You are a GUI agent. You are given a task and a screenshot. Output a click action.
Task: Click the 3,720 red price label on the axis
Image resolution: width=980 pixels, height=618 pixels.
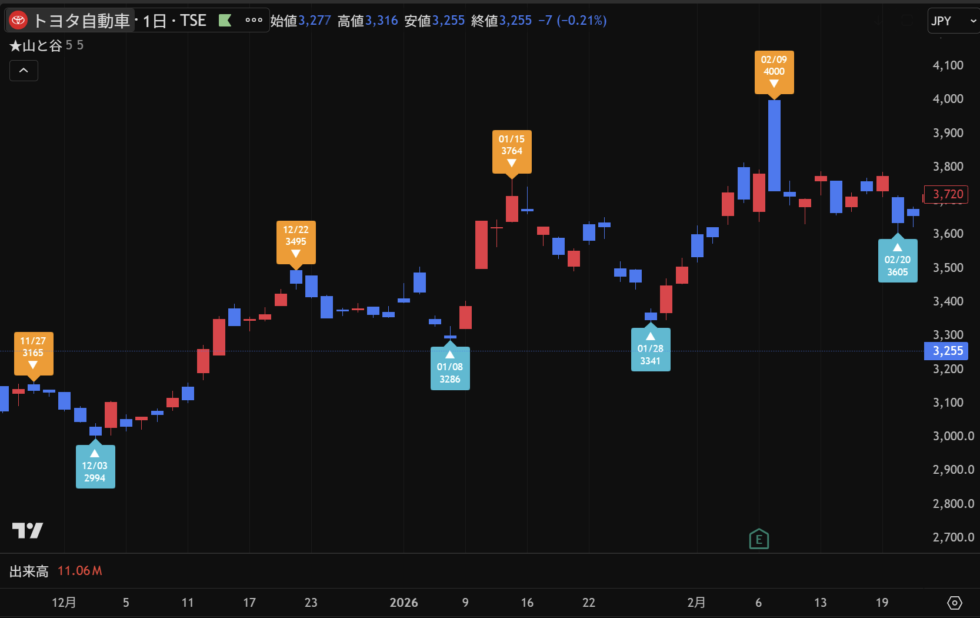click(947, 194)
